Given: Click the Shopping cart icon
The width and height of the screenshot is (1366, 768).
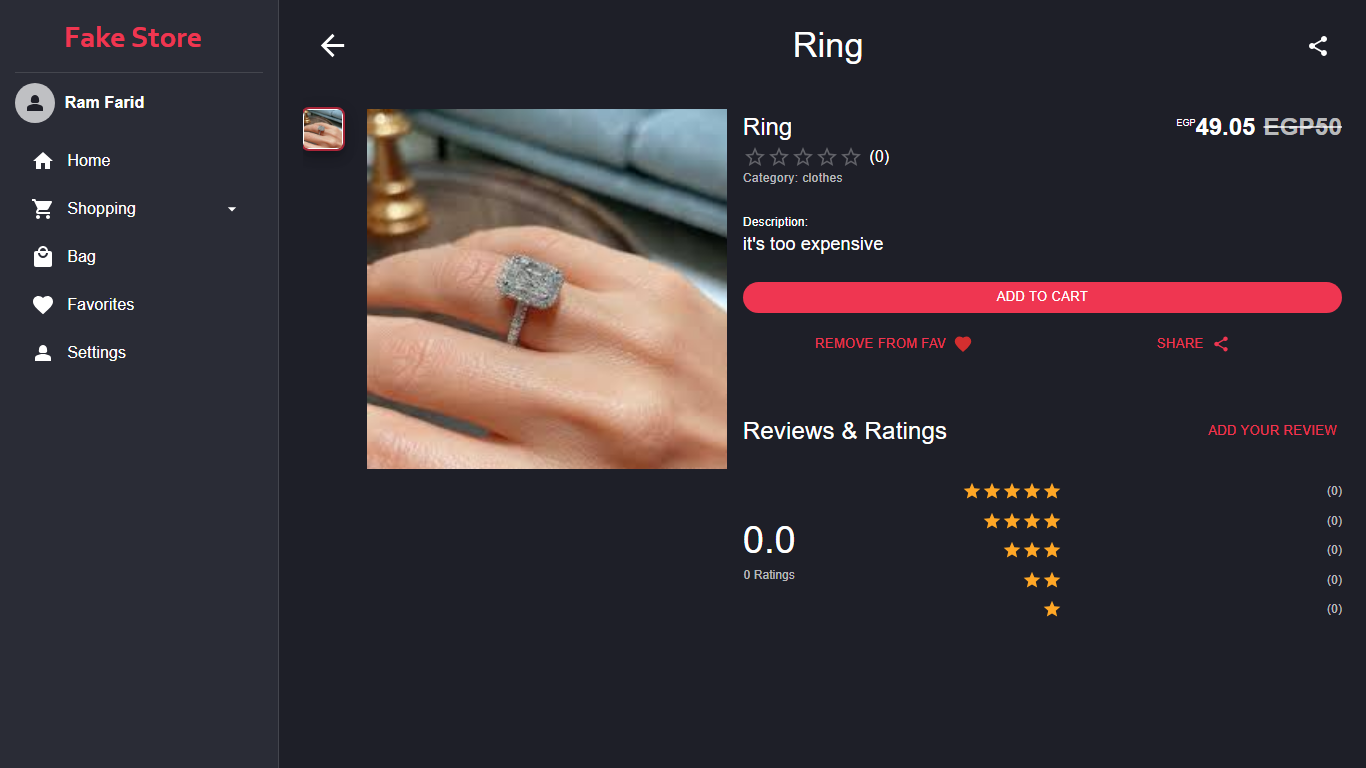Looking at the screenshot, I should coord(43,209).
